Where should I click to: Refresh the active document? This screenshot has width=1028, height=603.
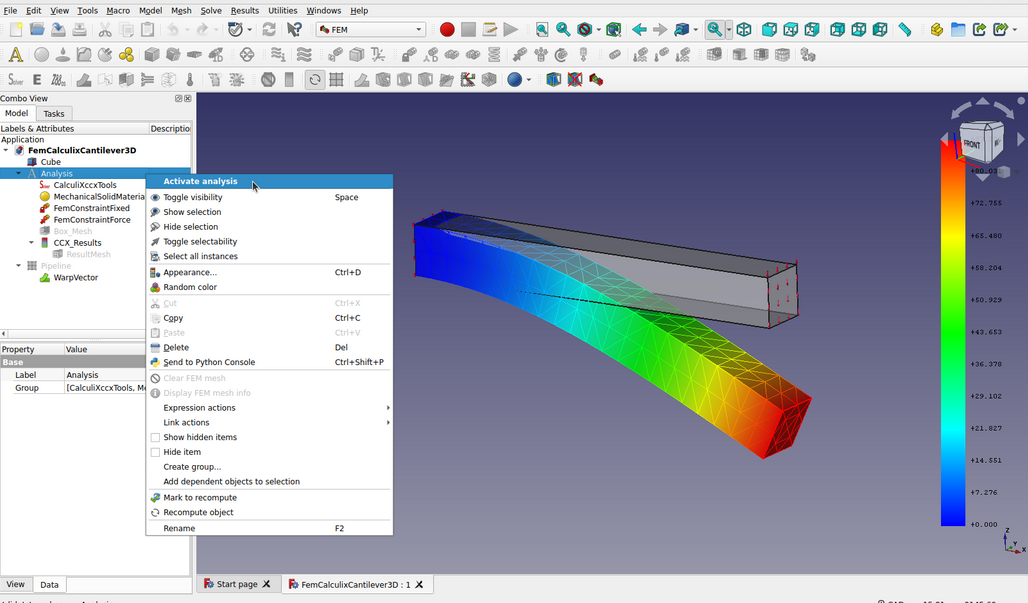pyautogui.click(x=268, y=29)
